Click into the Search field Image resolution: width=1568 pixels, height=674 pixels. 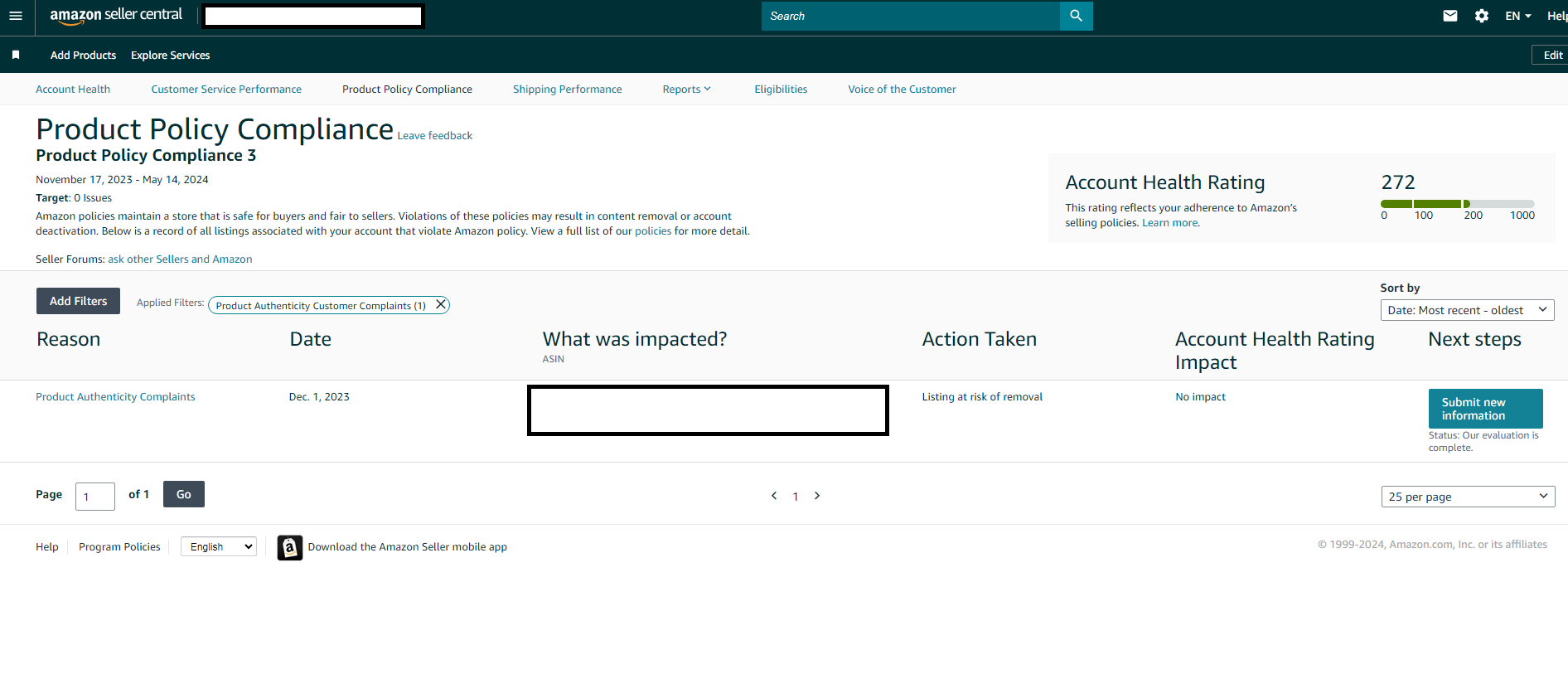910,16
